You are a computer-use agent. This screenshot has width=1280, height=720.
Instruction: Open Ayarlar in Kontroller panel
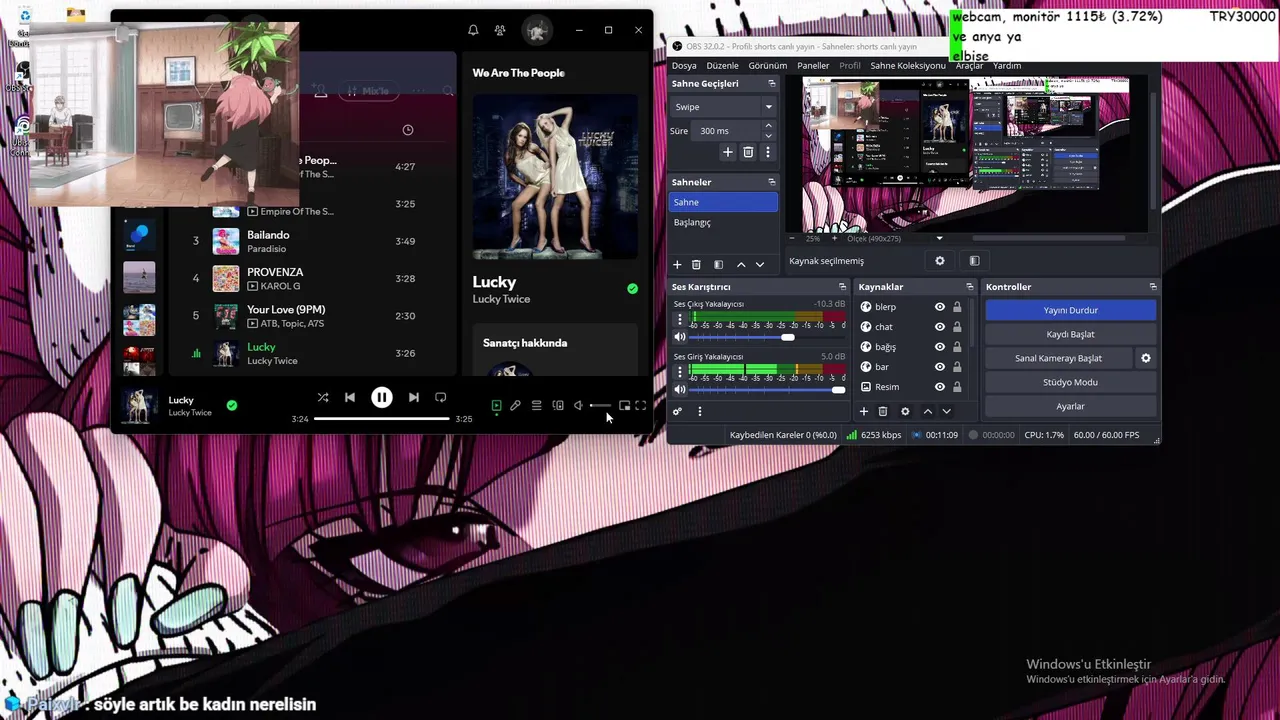coord(1070,406)
